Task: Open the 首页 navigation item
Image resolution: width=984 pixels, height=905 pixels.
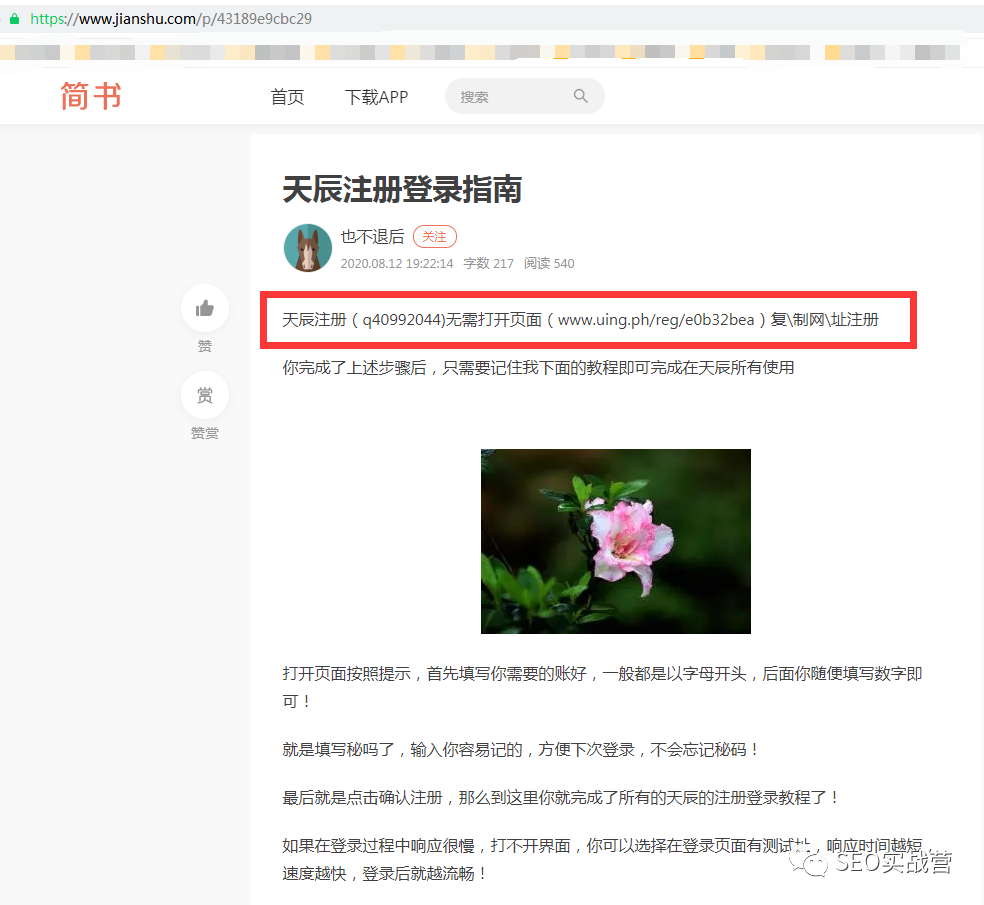Action: pos(287,97)
